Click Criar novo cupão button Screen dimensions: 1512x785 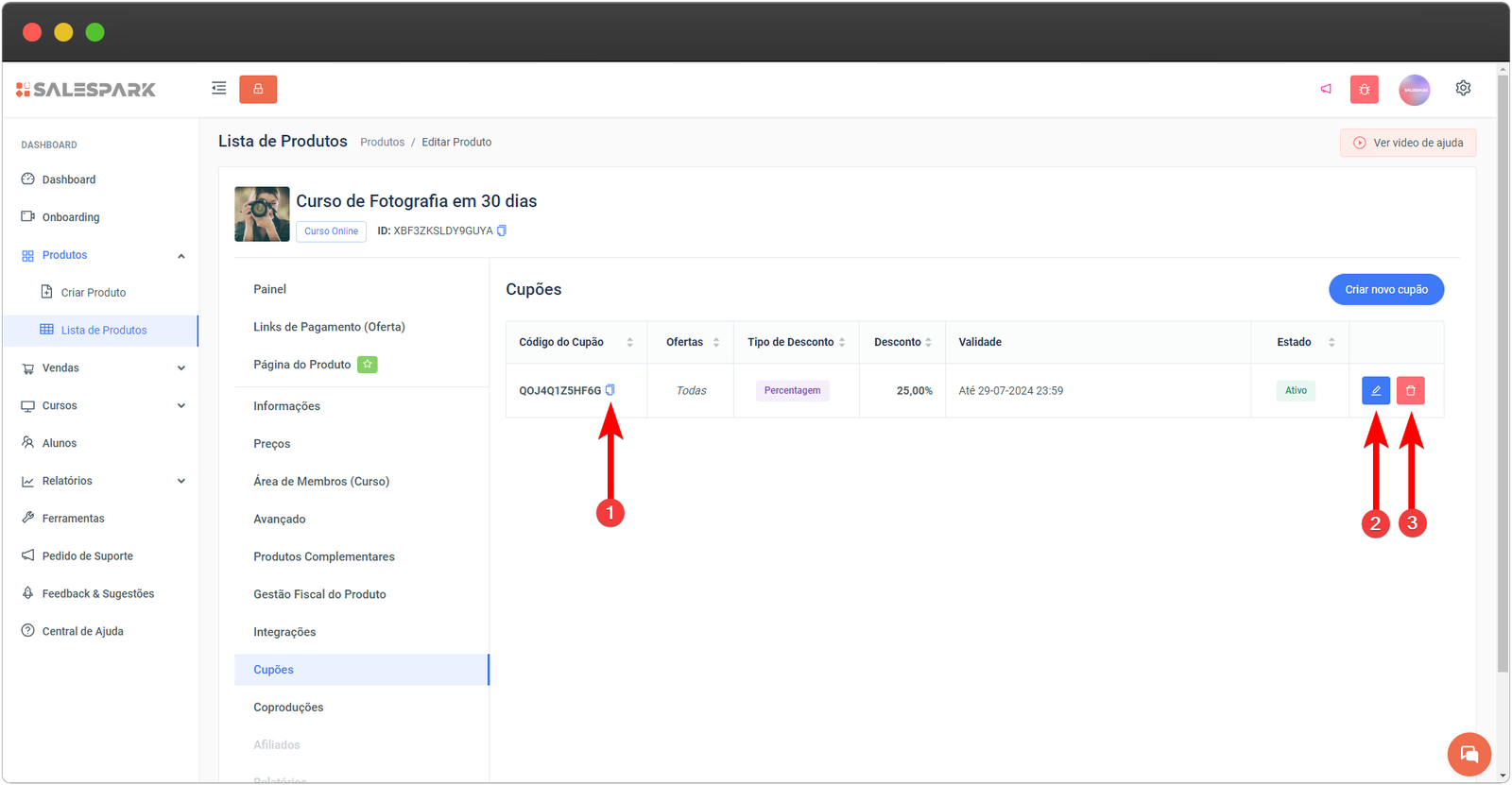pyautogui.click(x=1385, y=289)
